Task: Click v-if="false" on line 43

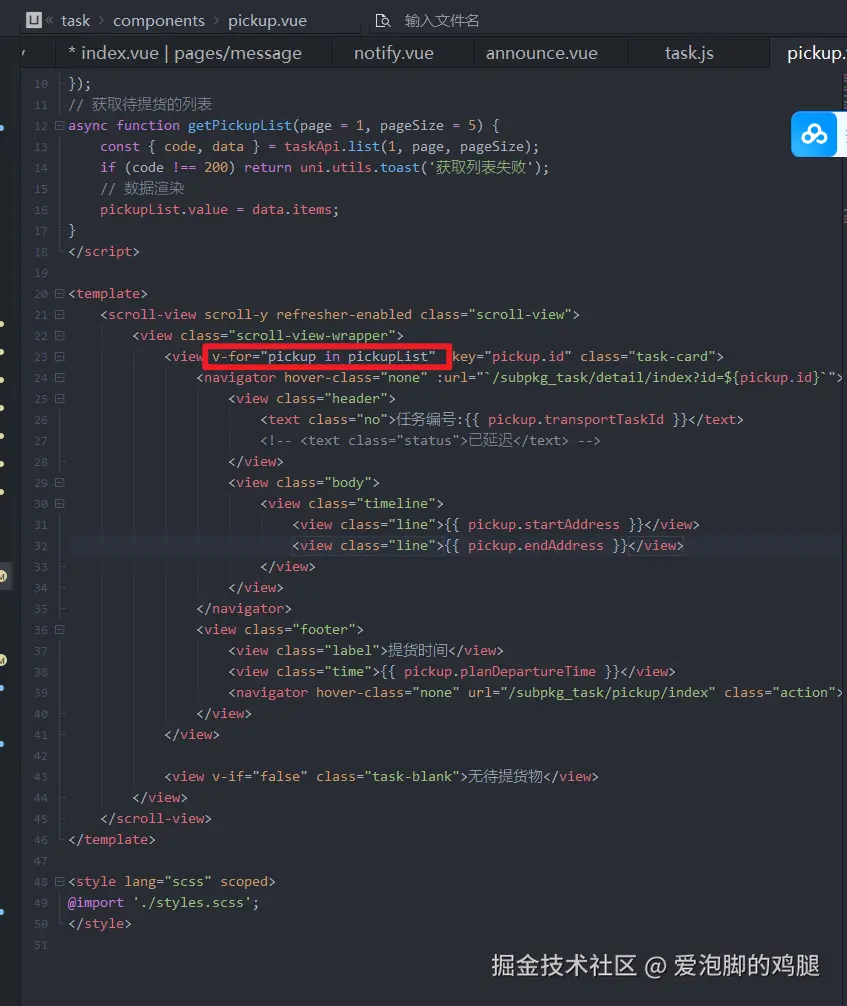Action: pyautogui.click(x=259, y=776)
